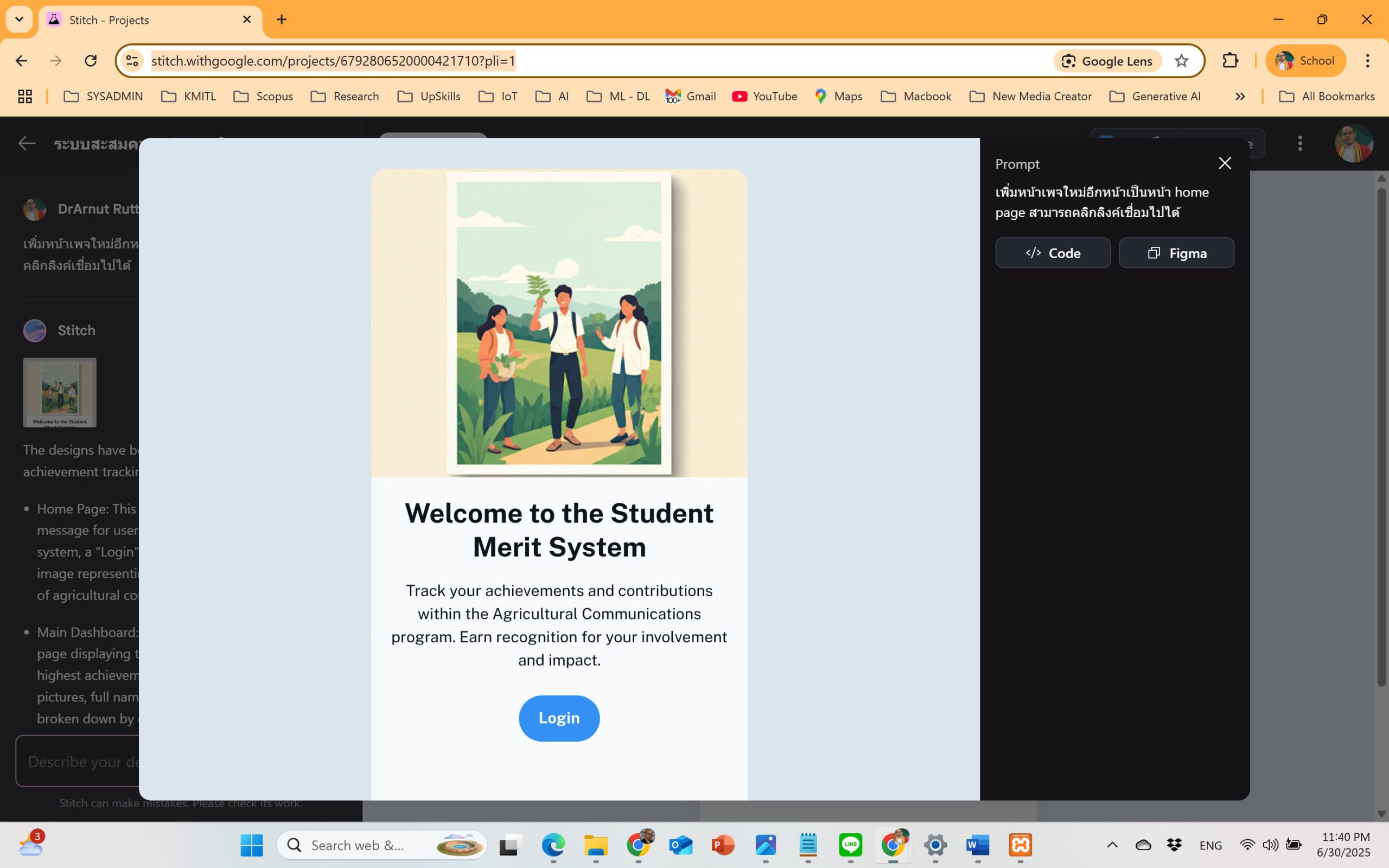View site information icon in address bar

click(x=132, y=61)
